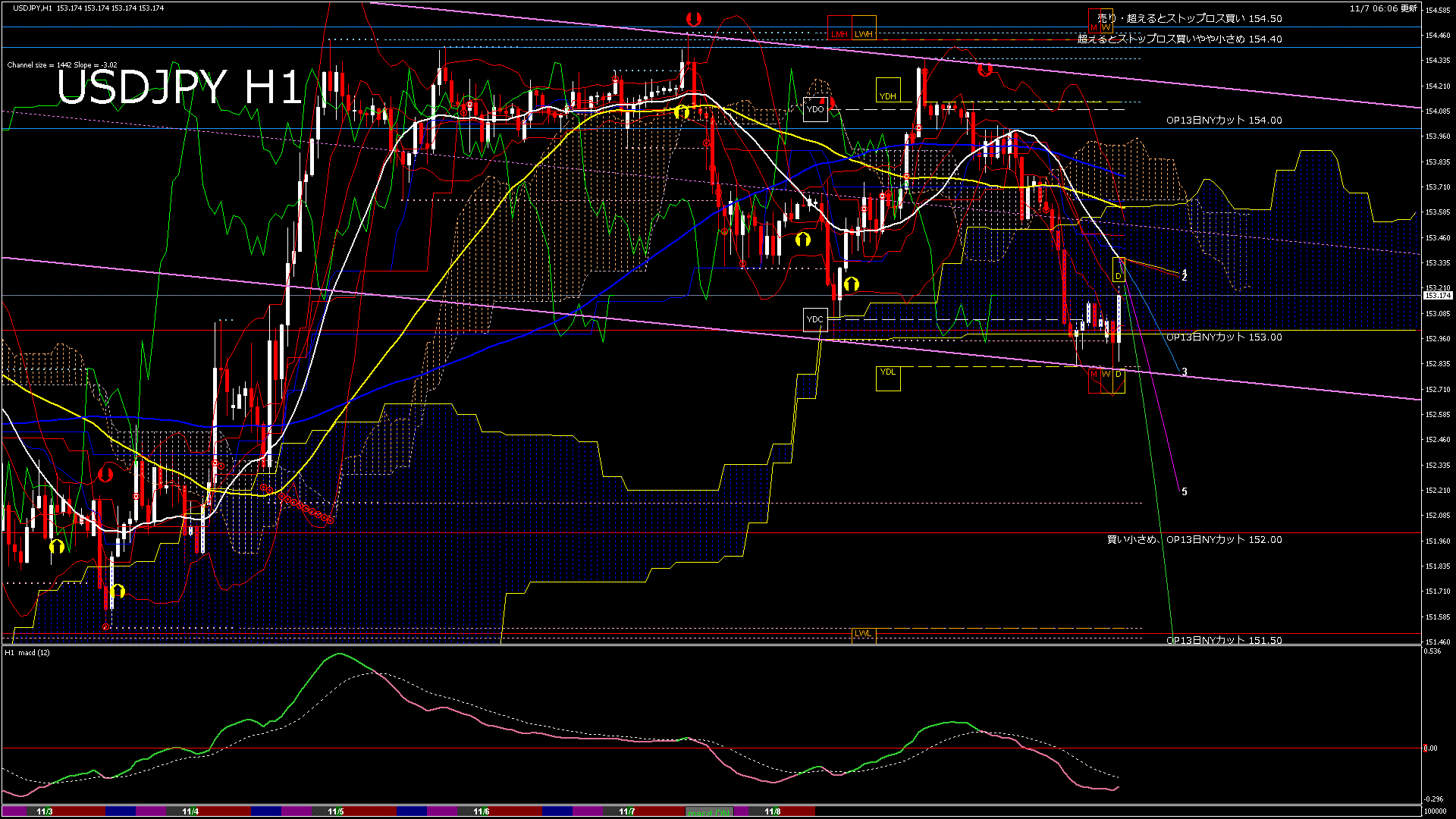Select the yellow reversal arrow in the mid chart
Screen dimensions: 1456x819
pos(802,240)
